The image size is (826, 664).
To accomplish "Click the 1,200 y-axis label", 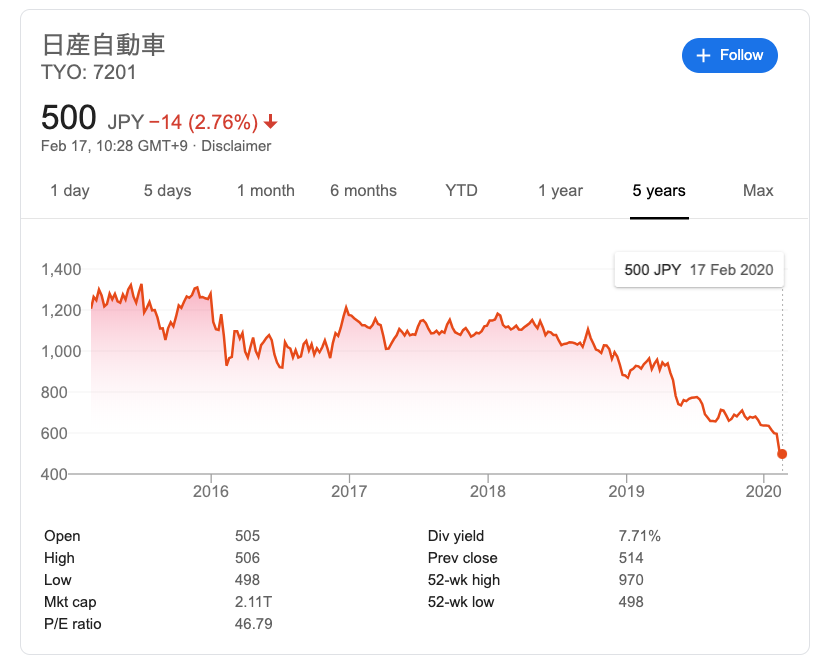I will click(61, 310).
